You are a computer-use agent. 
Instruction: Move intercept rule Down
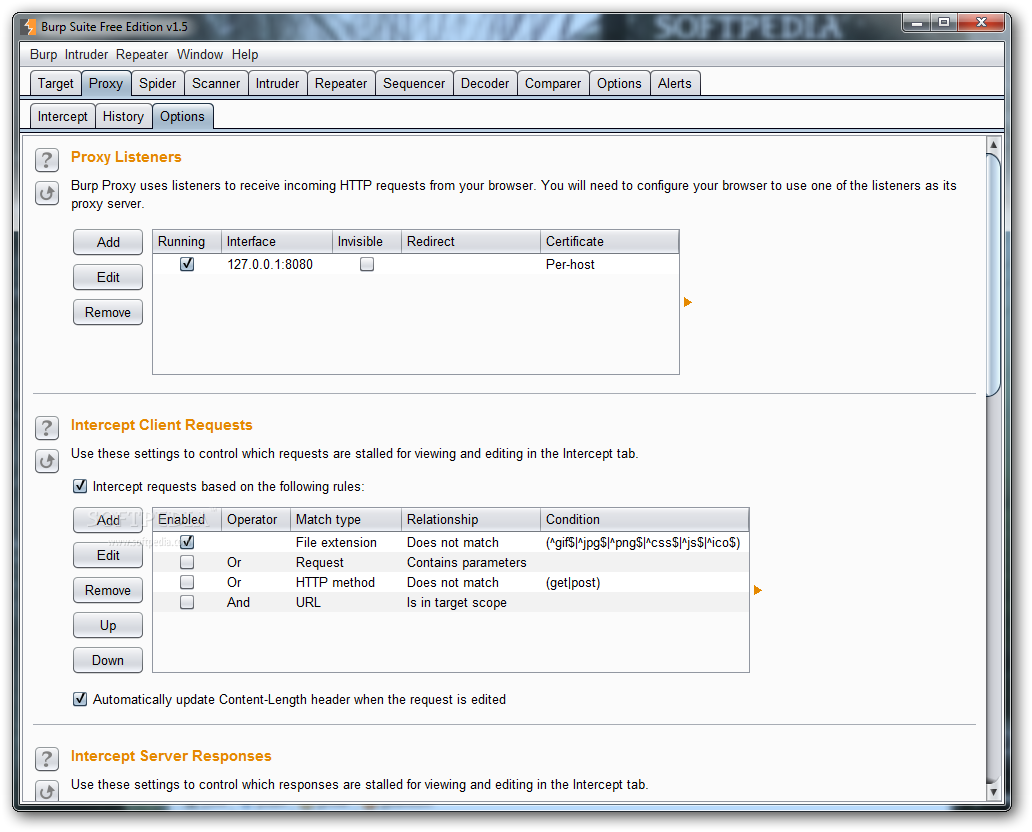[108, 660]
